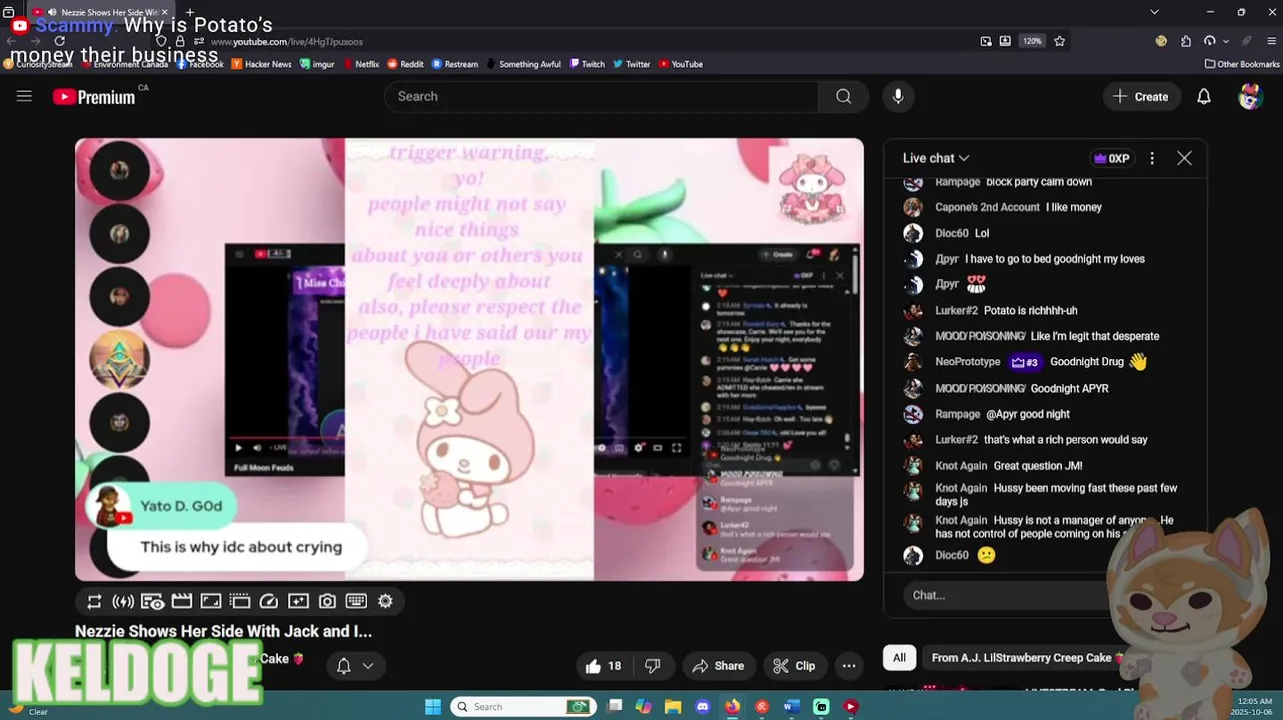This screenshot has height=720, width=1283.
Task: Open more actions ellipsis beside Clip
Action: tap(849, 666)
